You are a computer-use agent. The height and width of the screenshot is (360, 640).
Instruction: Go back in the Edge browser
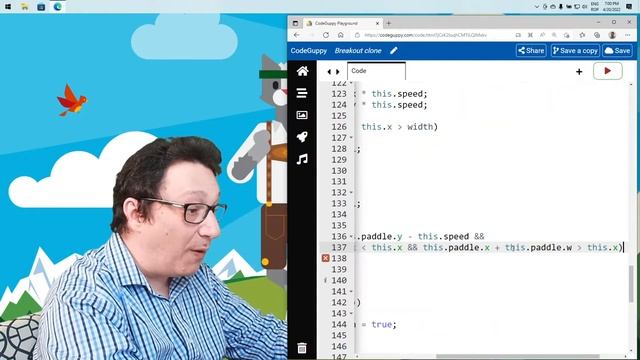coord(297,35)
